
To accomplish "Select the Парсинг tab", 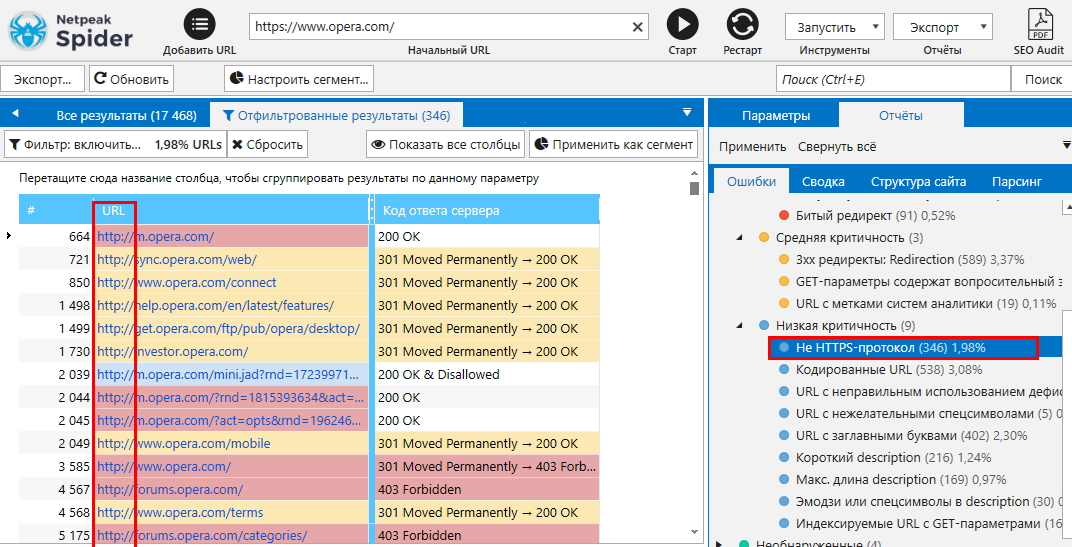I will tap(1017, 181).
